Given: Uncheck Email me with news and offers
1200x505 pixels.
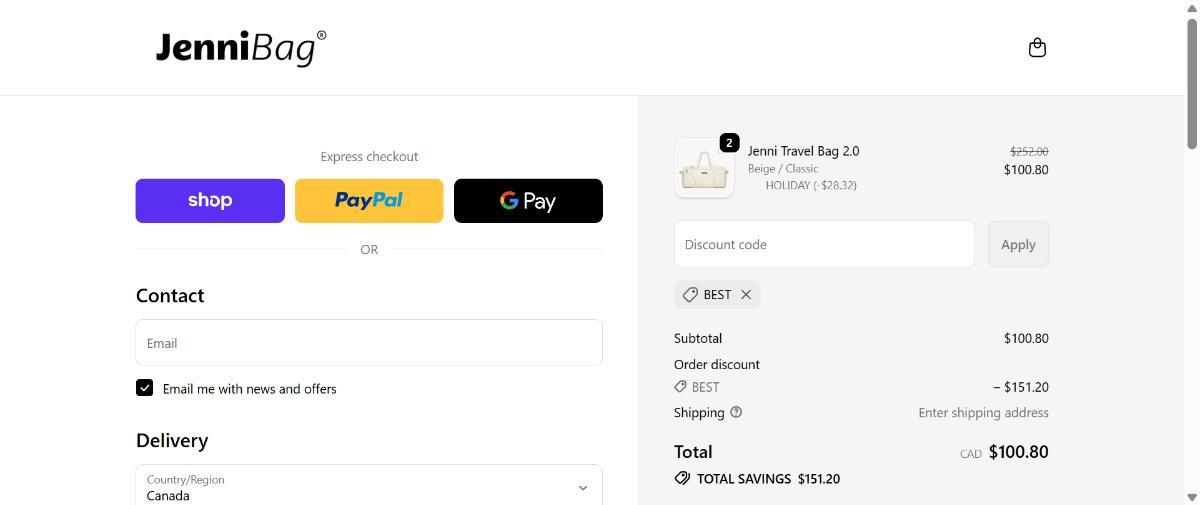Looking at the screenshot, I should tap(145, 388).
